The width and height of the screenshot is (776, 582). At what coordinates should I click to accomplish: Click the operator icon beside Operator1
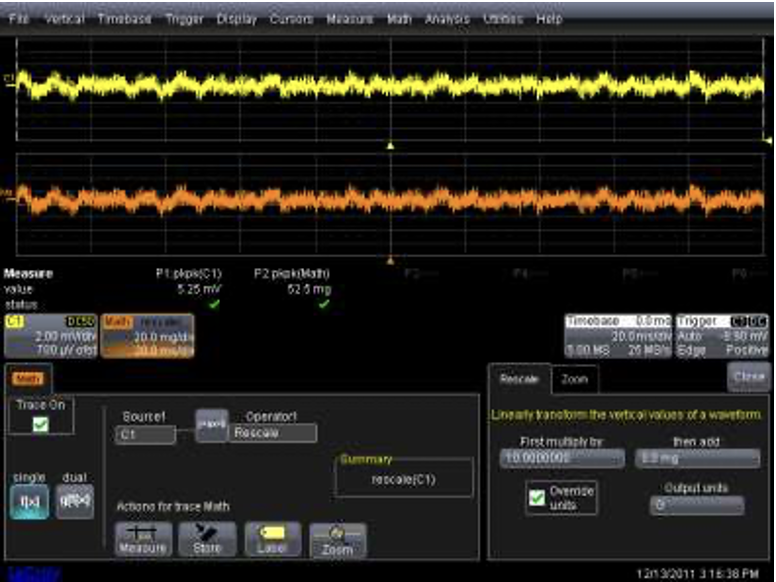tap(210, 425)
